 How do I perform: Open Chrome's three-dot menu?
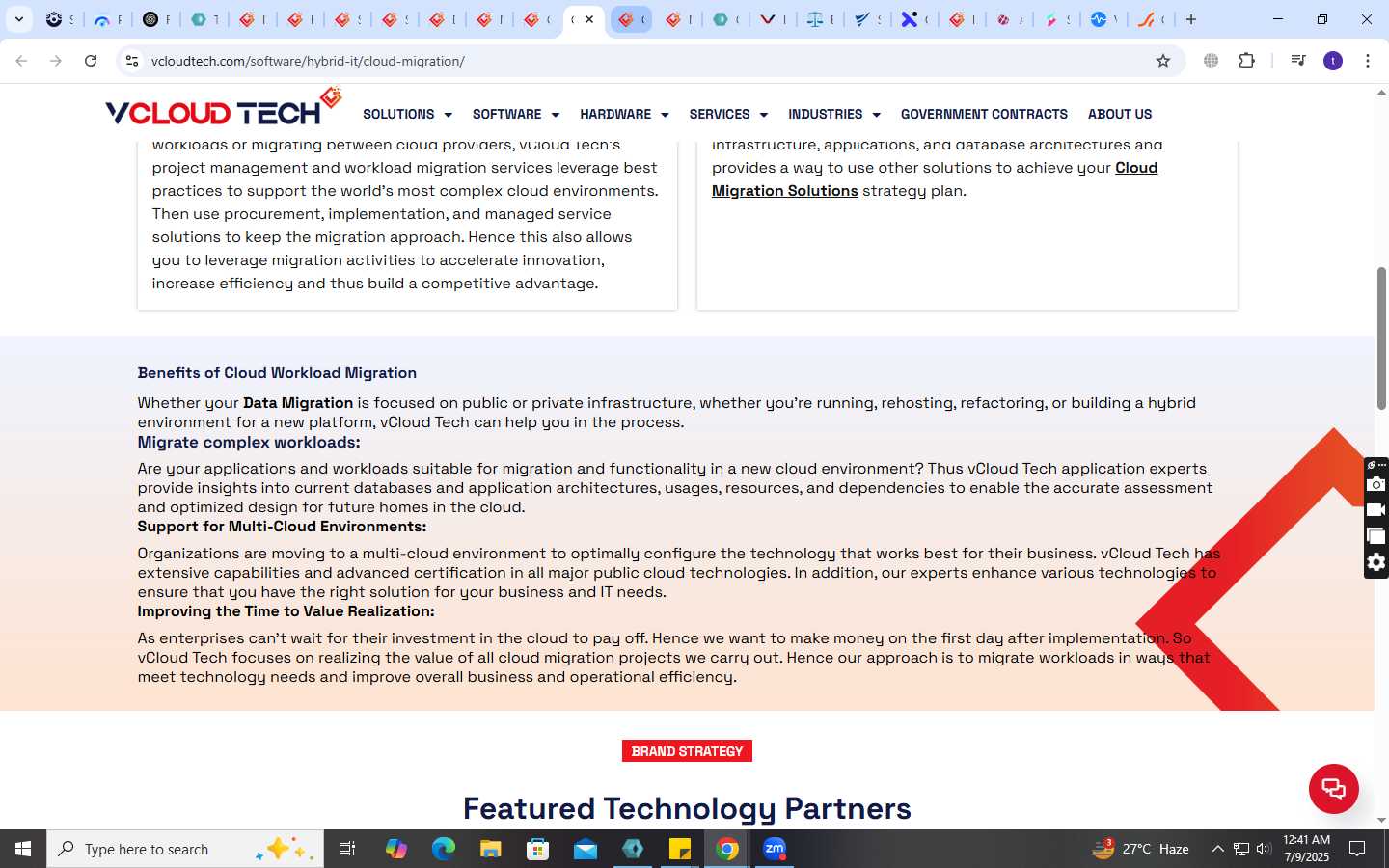coord(1368,61)
